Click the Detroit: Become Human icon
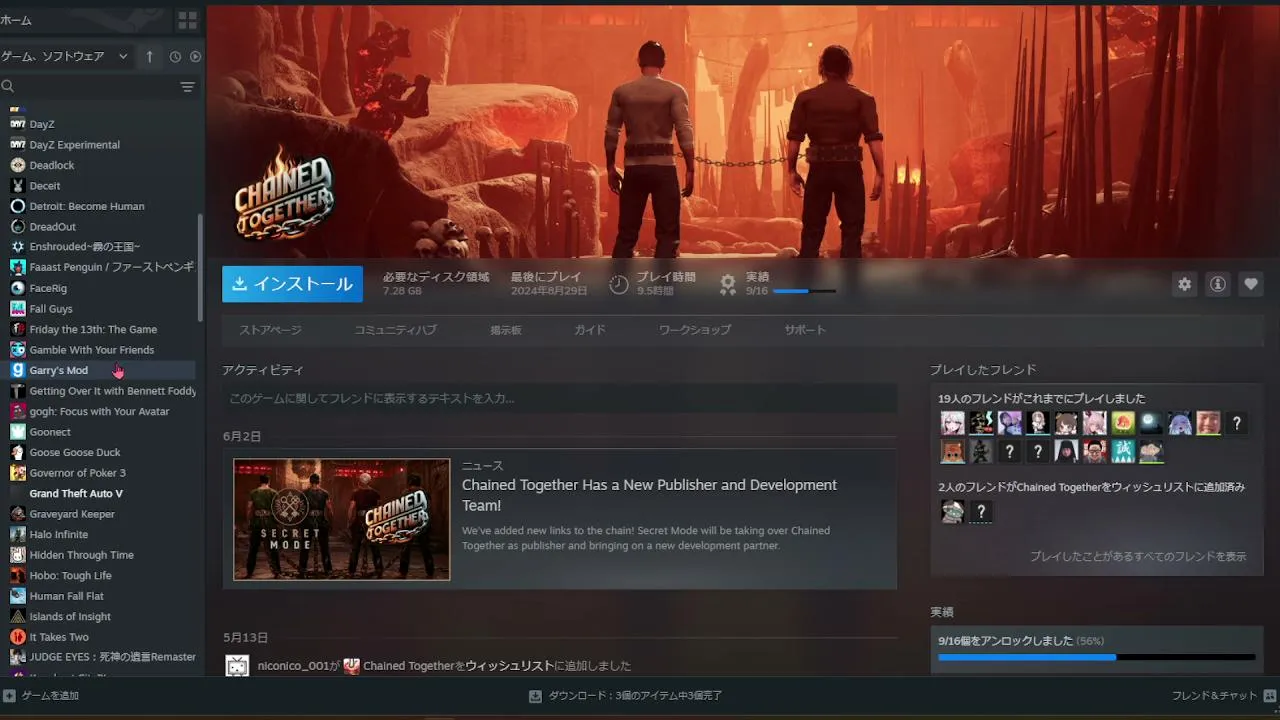 17,206
